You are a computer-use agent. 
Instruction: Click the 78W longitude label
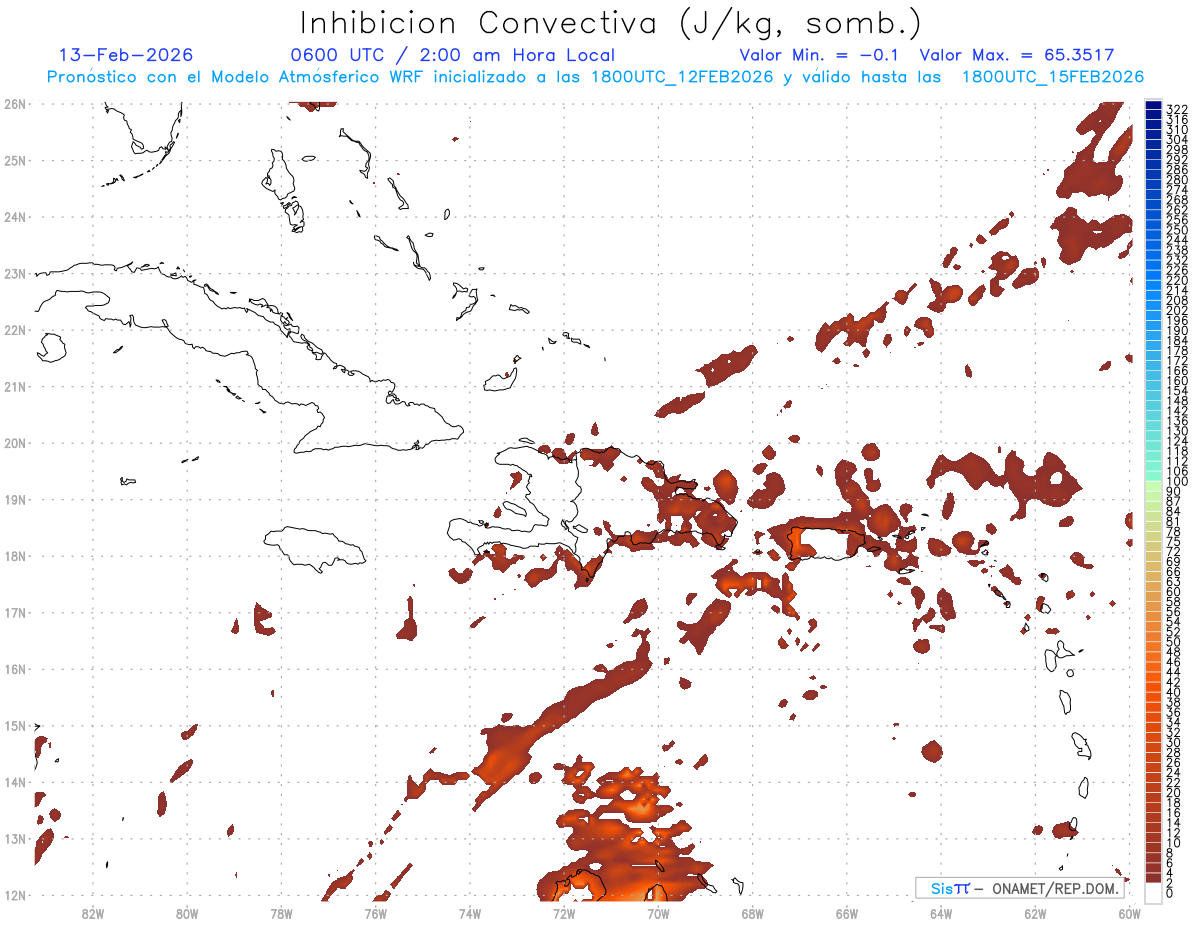(281, 913)
